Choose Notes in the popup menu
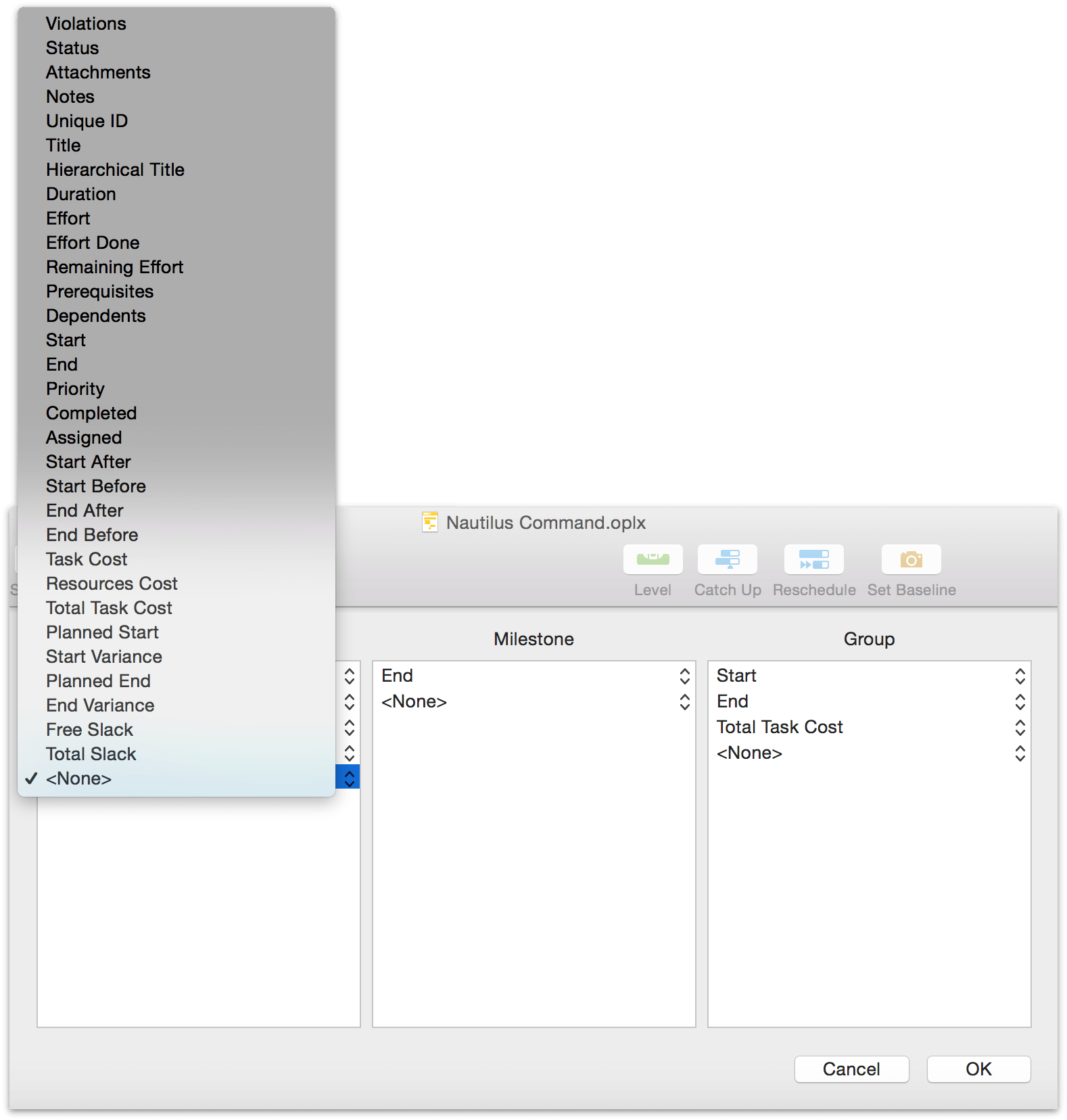Screen dimensions: 1067x1120 click(x=176, y=97)
